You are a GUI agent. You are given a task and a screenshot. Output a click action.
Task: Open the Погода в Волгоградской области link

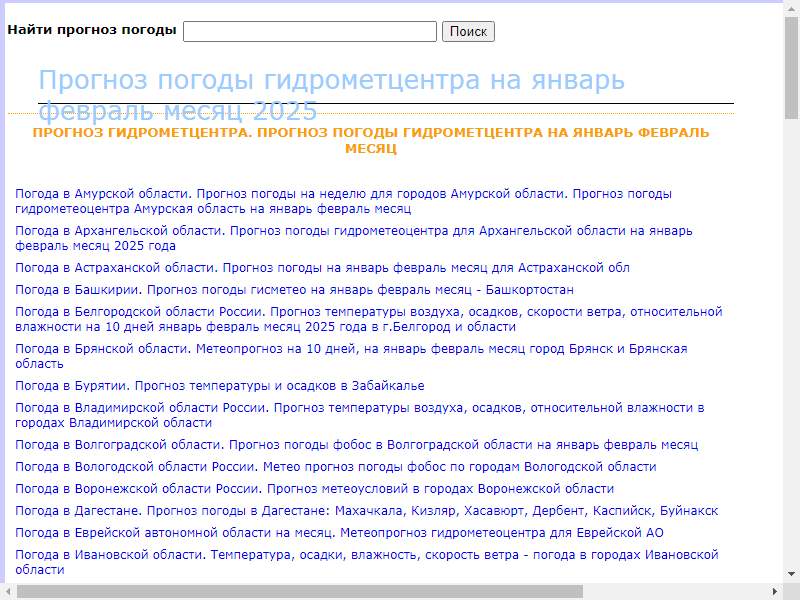[357, 445]
